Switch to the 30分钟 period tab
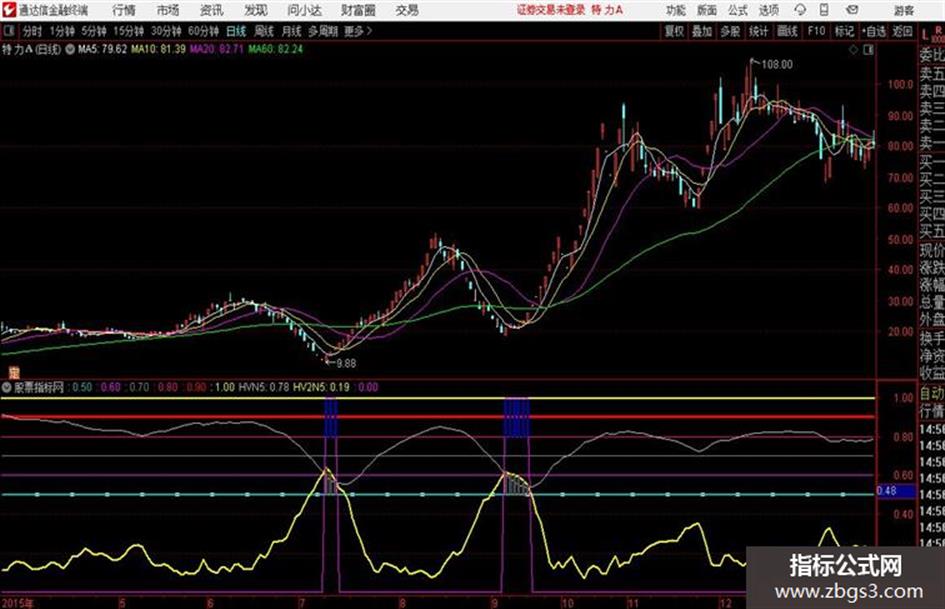Viewport: 945px width, 609px height. pos(166,31)
